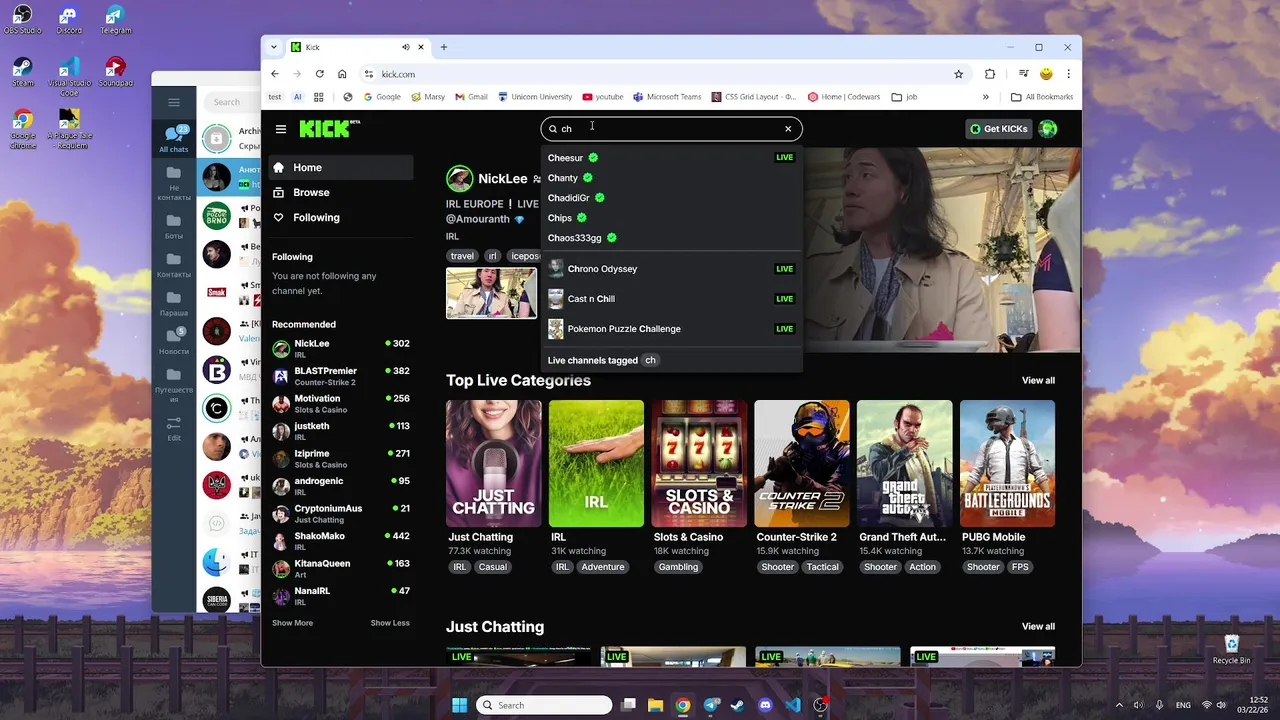1280x720 pixels.
Task: Open CryptoniumAus recommended channel
Action: pos(341,513)
